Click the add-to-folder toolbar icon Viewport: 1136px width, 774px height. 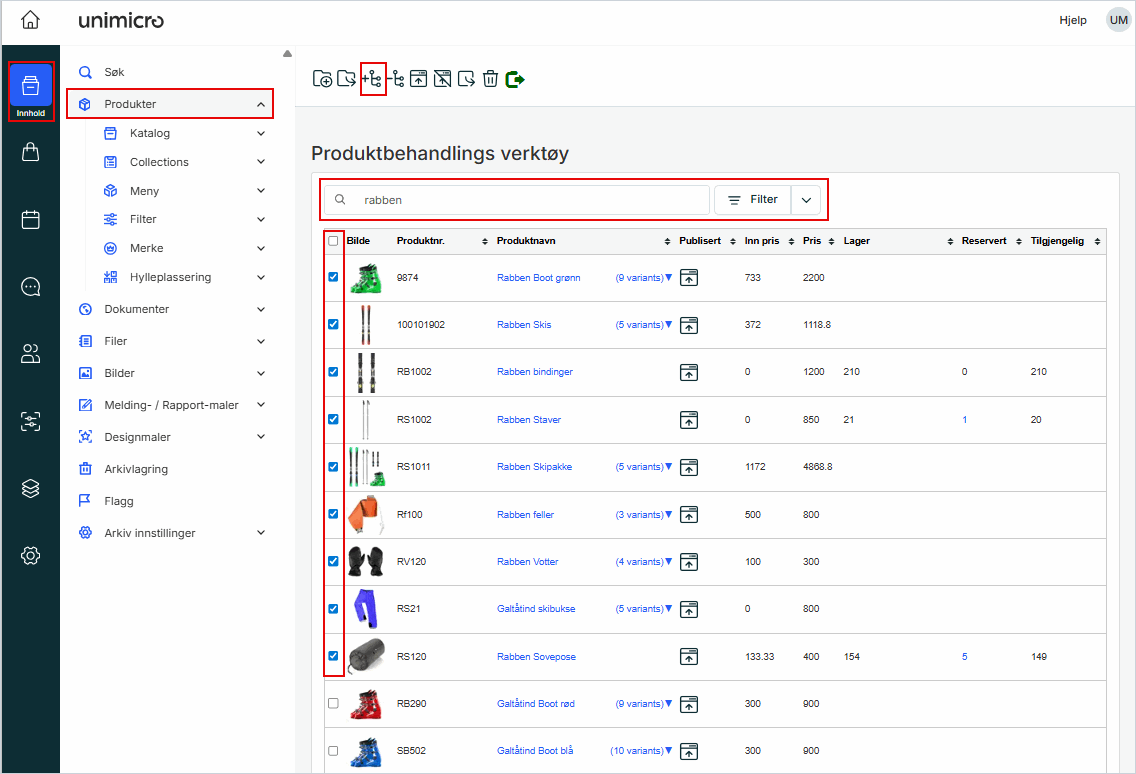[x=322, y=79]
